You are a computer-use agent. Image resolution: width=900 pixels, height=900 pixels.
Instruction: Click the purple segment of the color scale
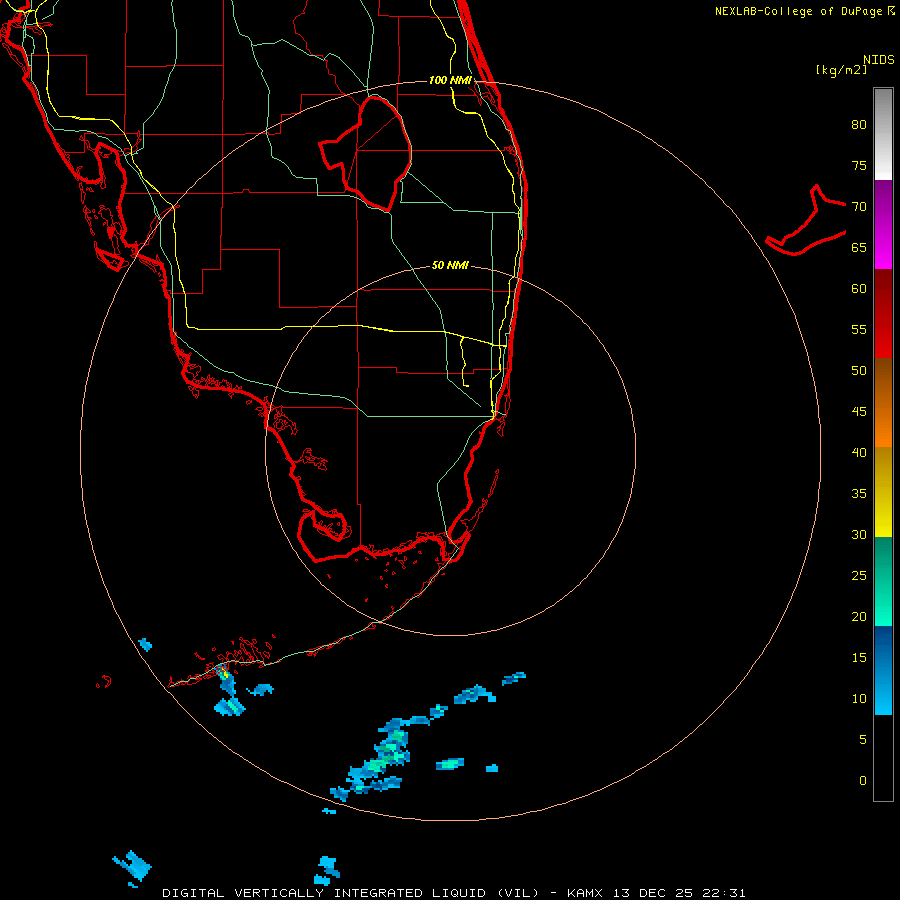883,224
